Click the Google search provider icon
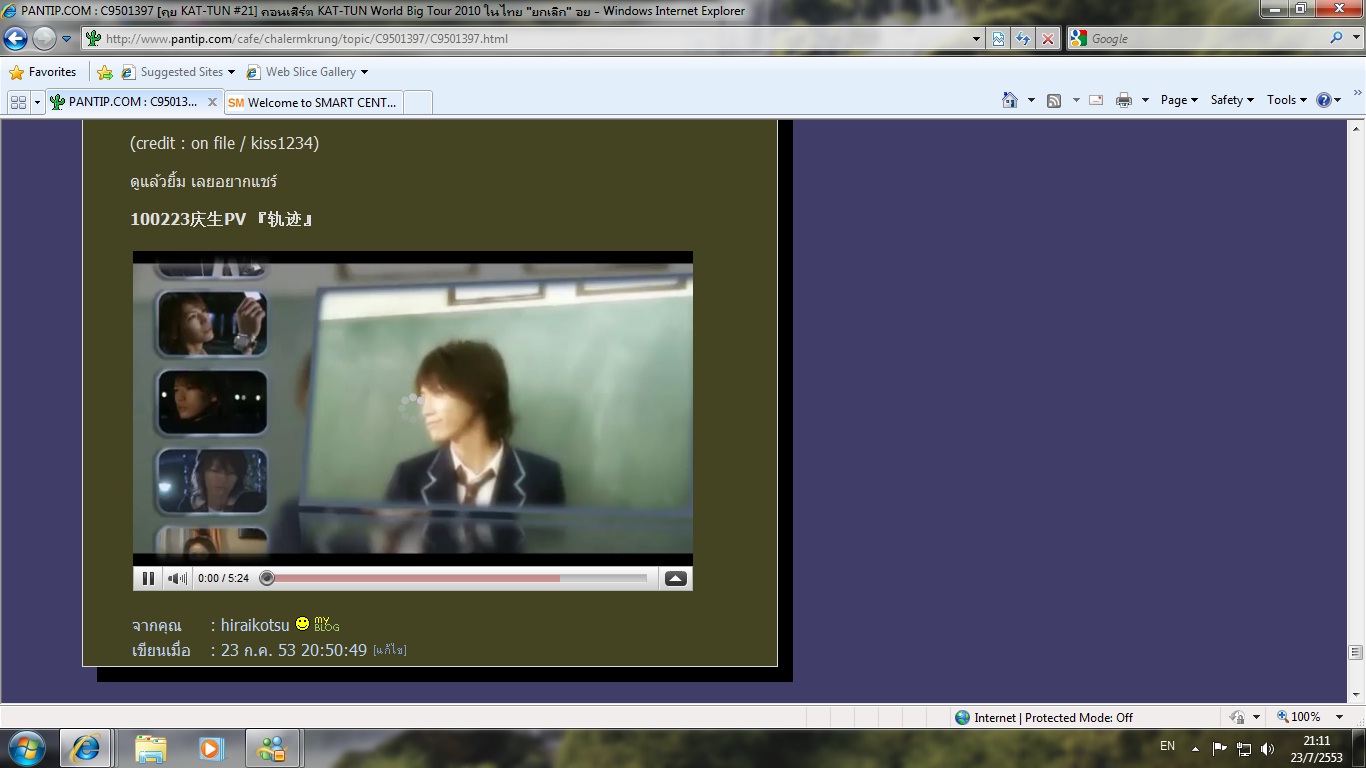 1078,39
